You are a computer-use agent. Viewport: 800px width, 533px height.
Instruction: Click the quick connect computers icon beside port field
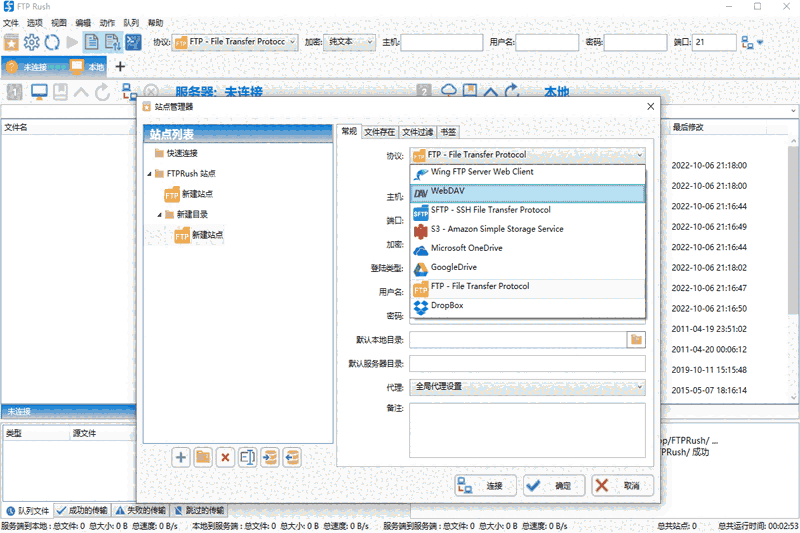click(x=747, y=42)
